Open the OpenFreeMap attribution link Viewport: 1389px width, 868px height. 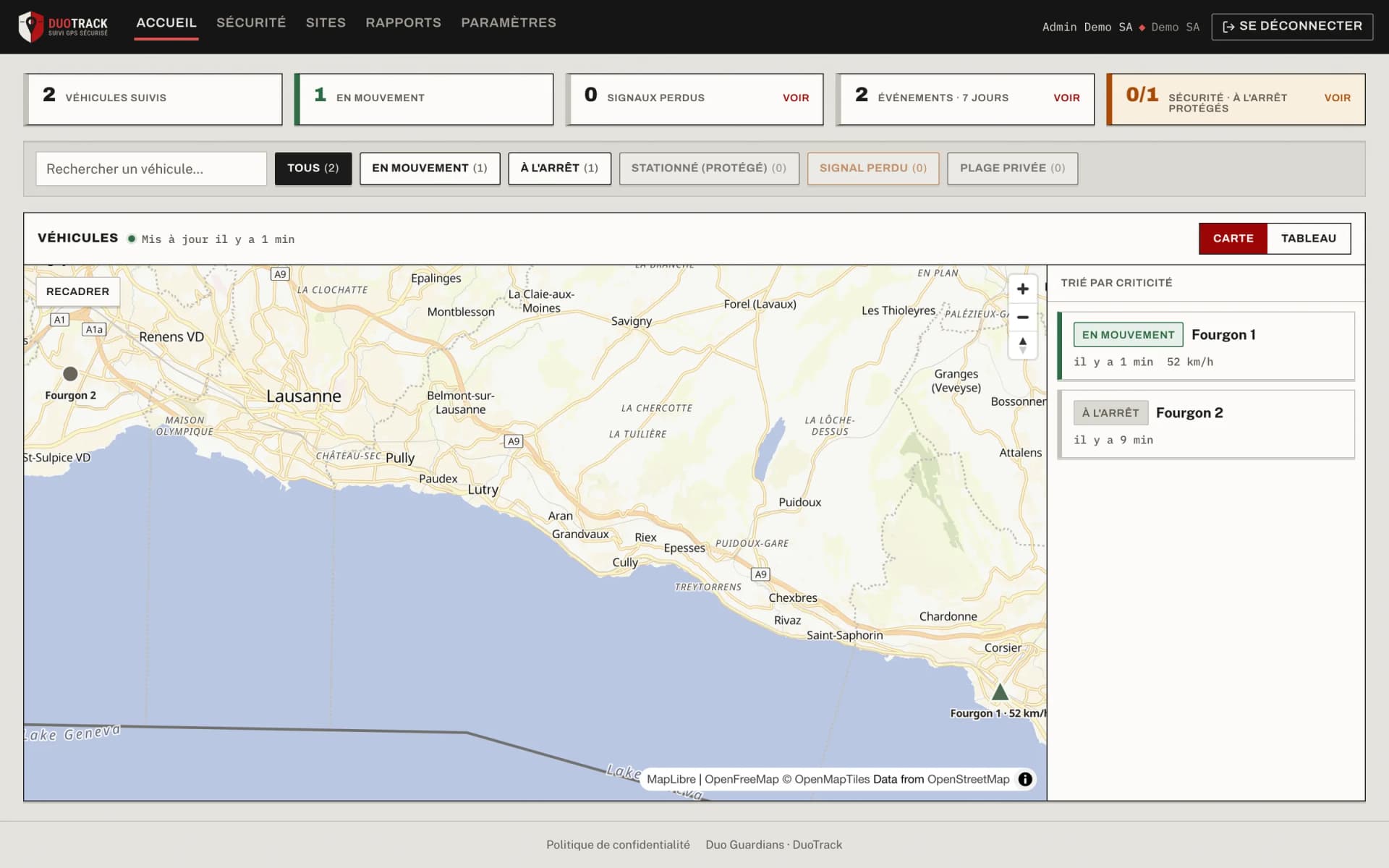[x=742, y=779]
